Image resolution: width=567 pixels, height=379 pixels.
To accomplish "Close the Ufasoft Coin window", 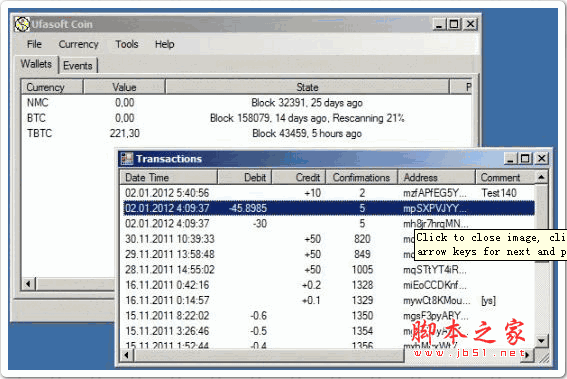I will coord(470,24).
